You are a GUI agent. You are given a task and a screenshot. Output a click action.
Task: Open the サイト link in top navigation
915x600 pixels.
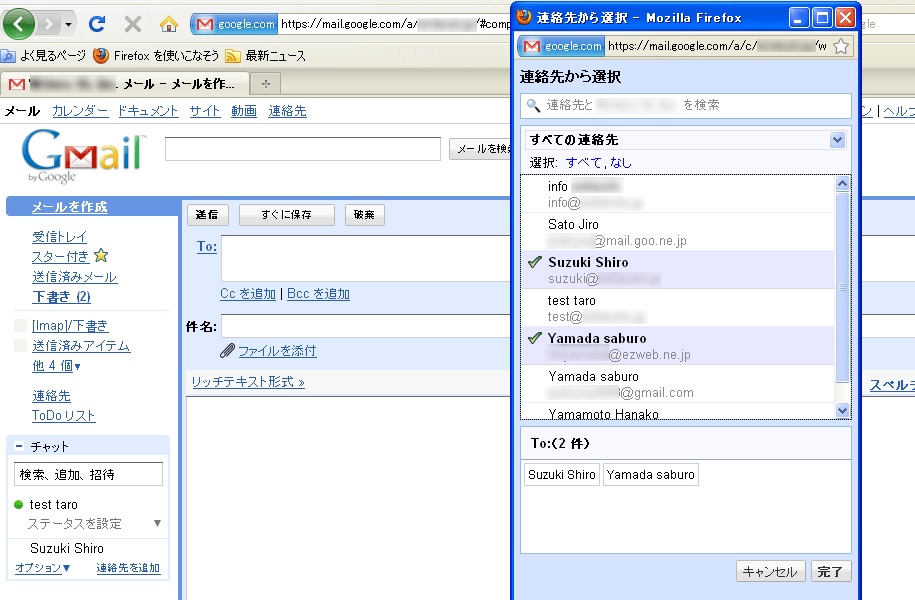[204, 111]
